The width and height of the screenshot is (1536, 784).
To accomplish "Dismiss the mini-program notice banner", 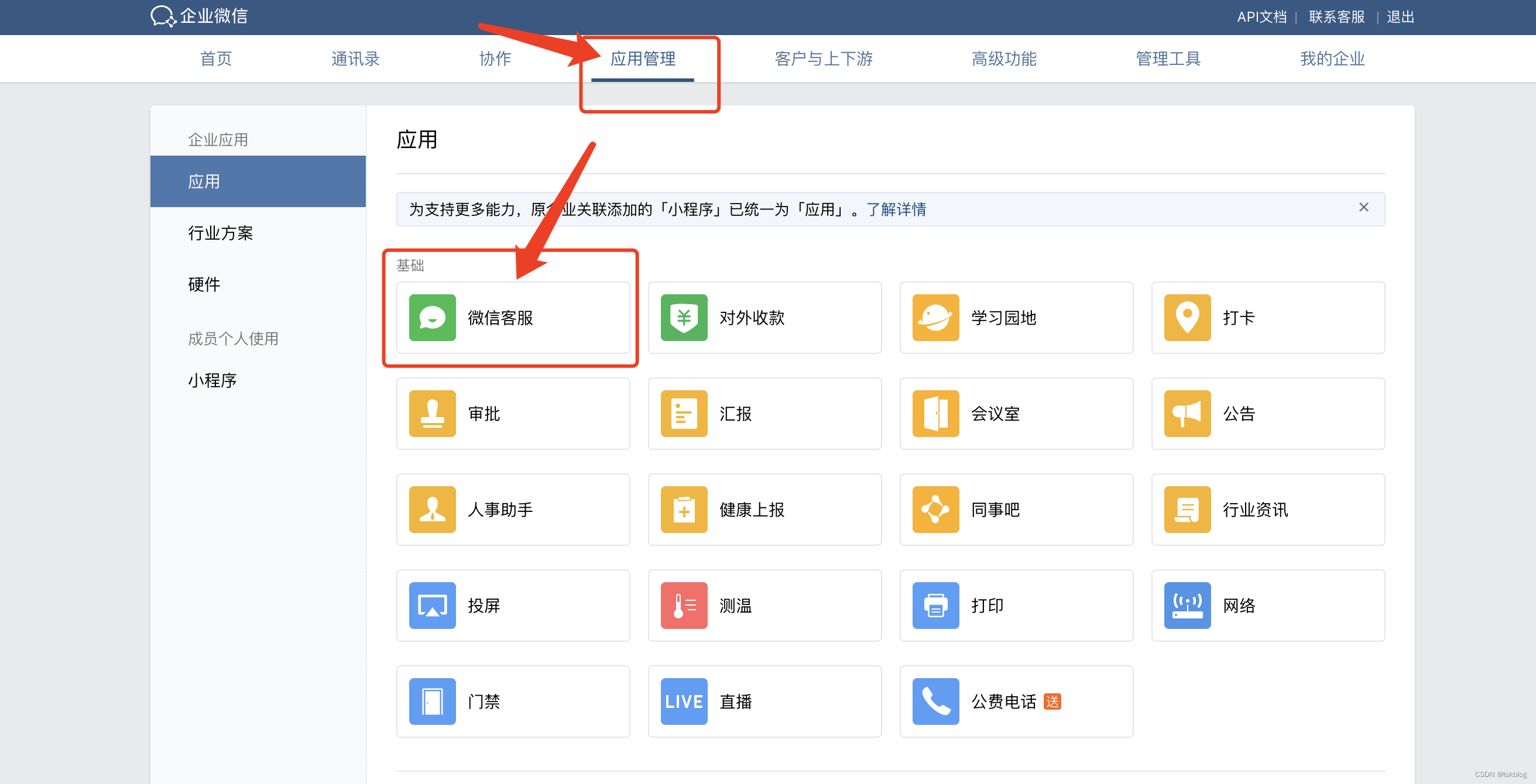I will [x=1364, y=208].
